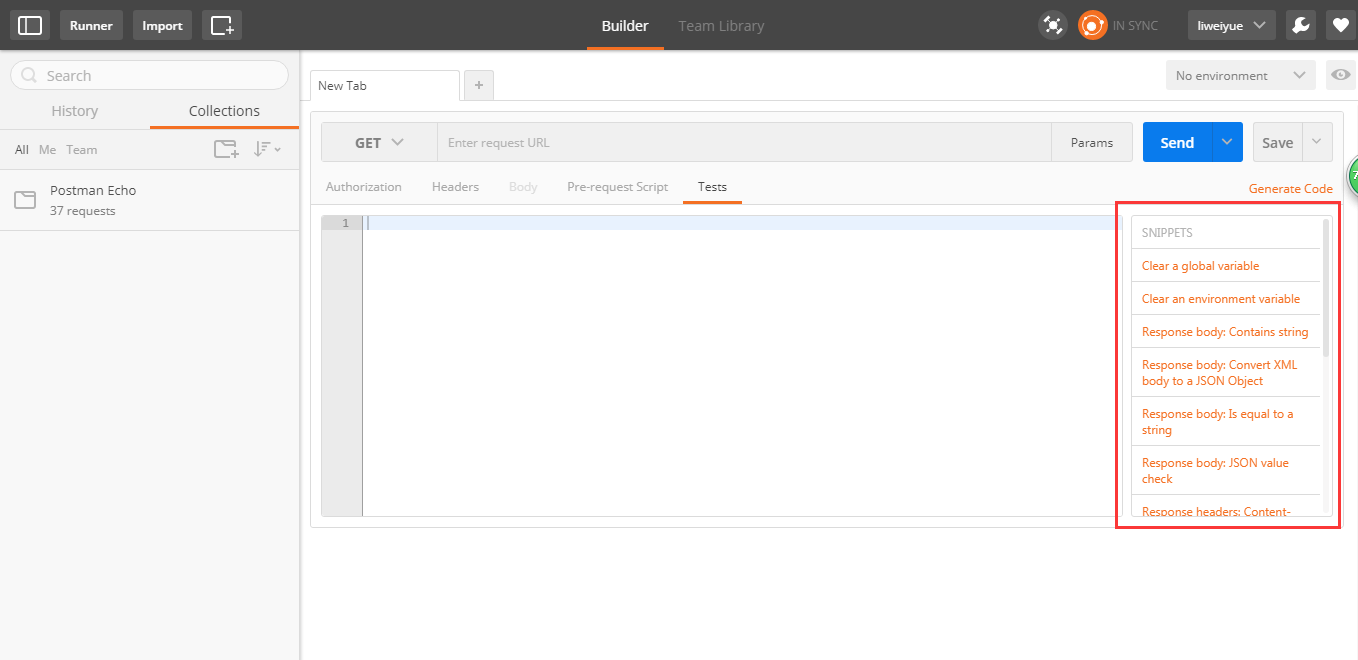Viewport: 1358px width, 660px height.
Task: Insert Clear an environment variable snippet
Action: pyautogui.click(x=1221, y=299)
